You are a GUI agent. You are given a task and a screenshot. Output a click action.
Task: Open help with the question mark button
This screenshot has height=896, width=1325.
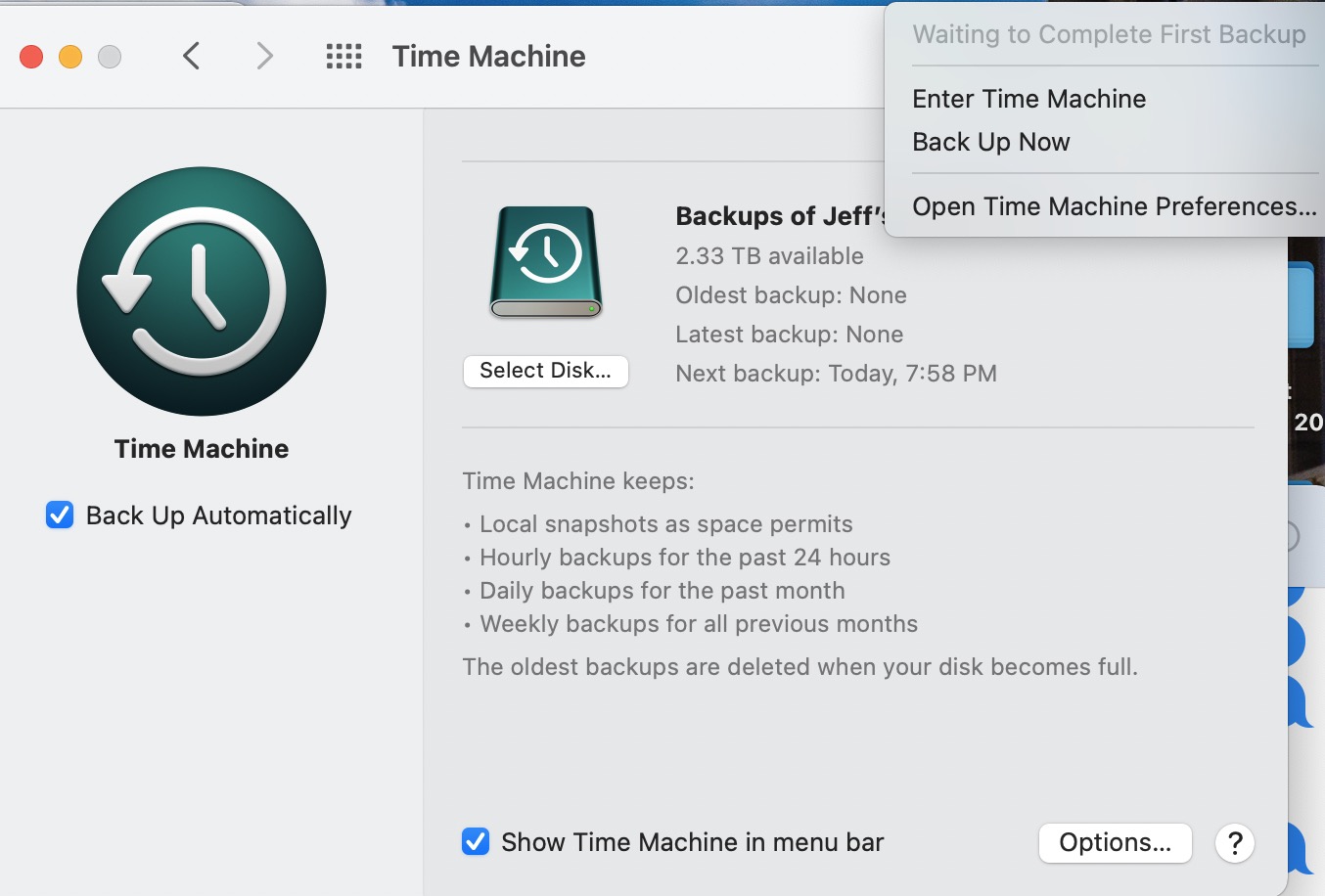(1235, 842)
